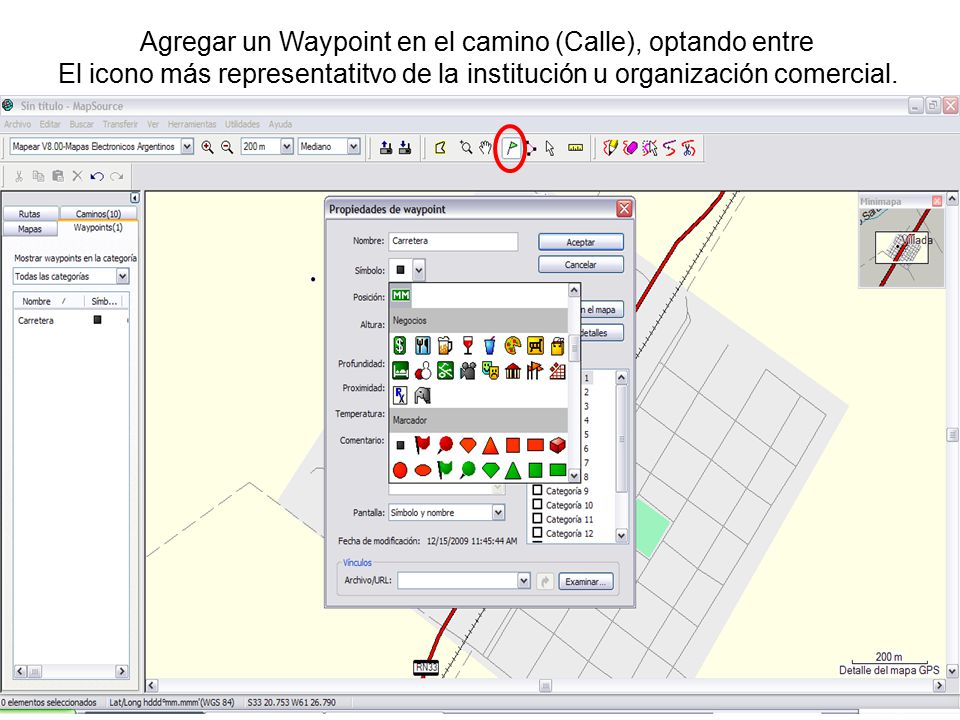Select the track Erase tool
Viewport: 960px width, 720px height.
[x=630, y=148]
